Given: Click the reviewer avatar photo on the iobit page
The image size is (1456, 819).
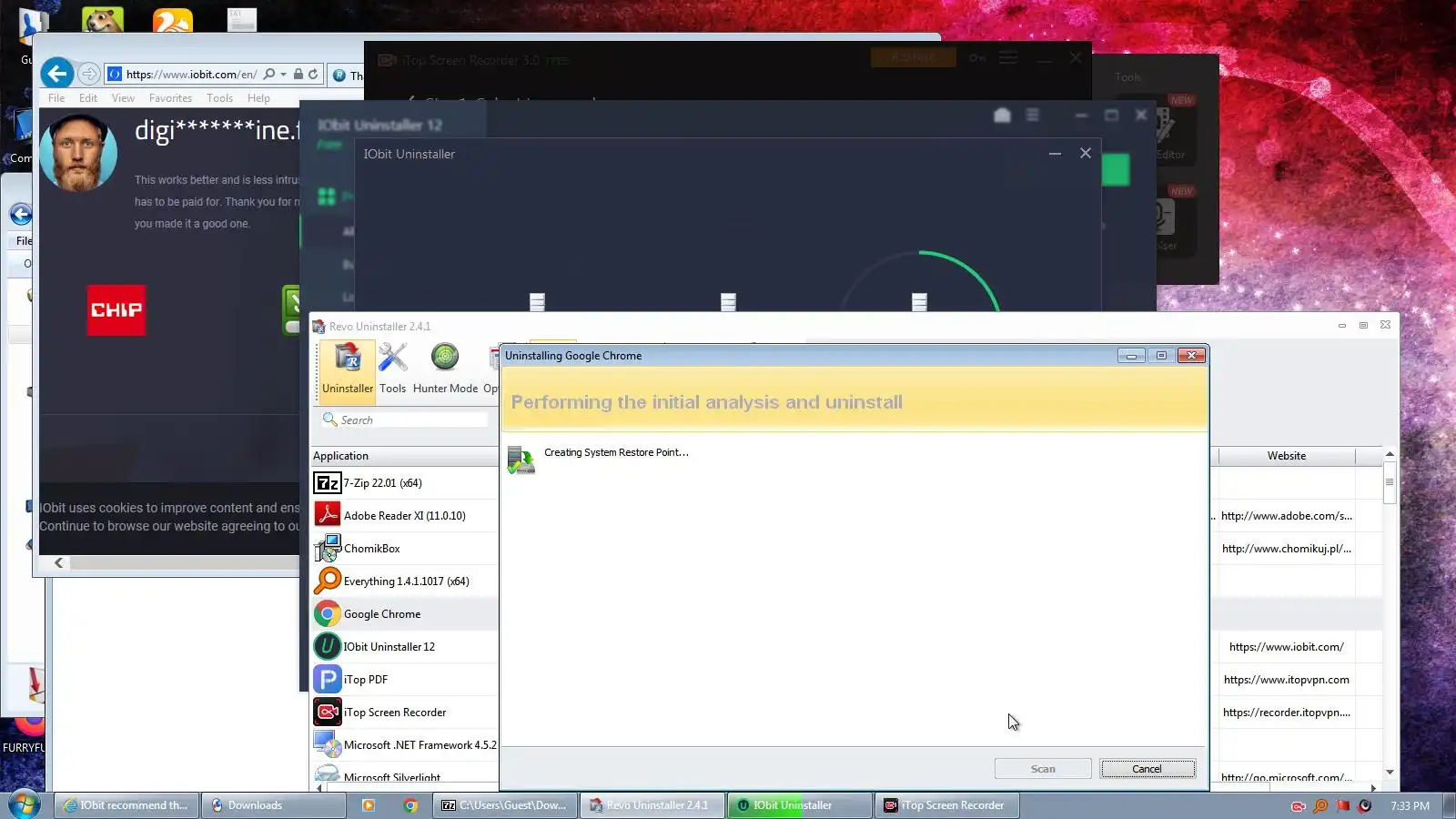Looking at the screenshot, I should (78, 152).
